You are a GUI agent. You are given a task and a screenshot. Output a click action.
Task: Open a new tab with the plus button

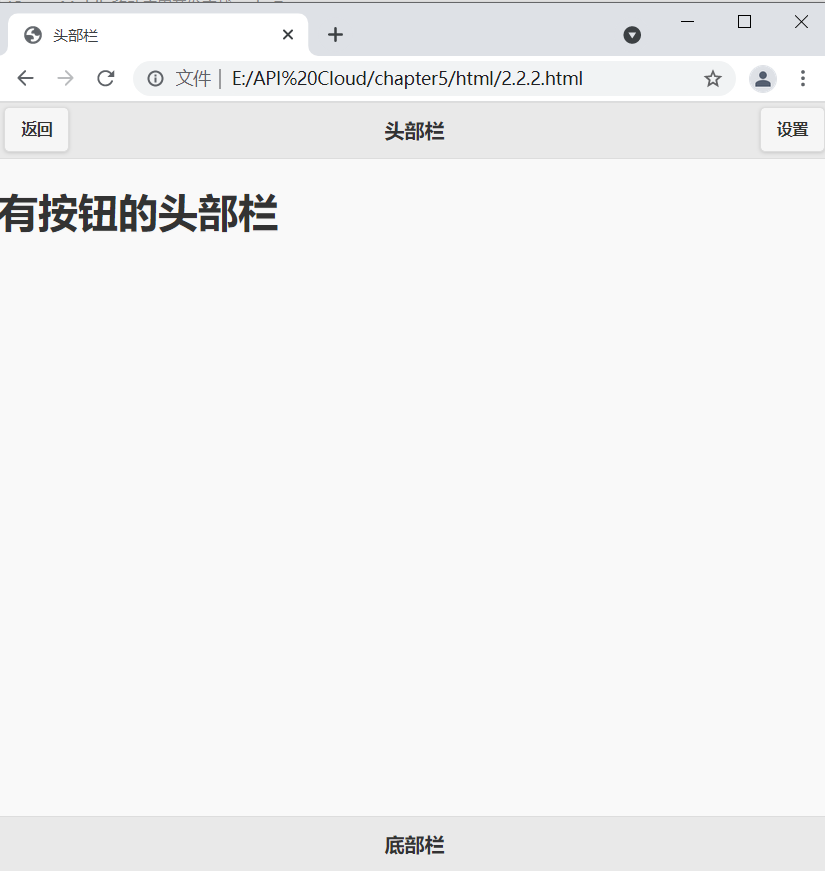[x=335, y=35]
